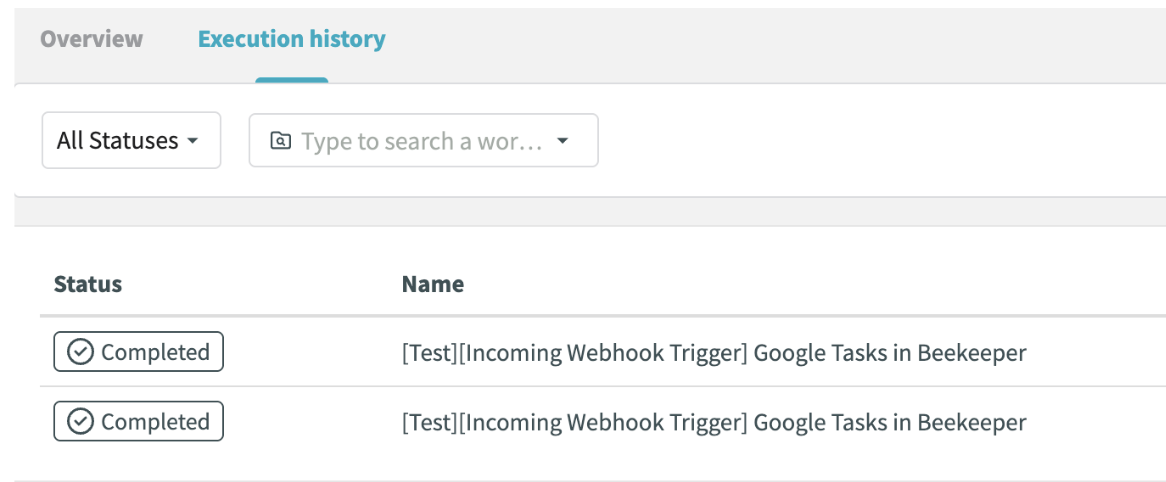Click the blue underline beneath Execution history tab

pyautogui.click(x=291, y=80)
